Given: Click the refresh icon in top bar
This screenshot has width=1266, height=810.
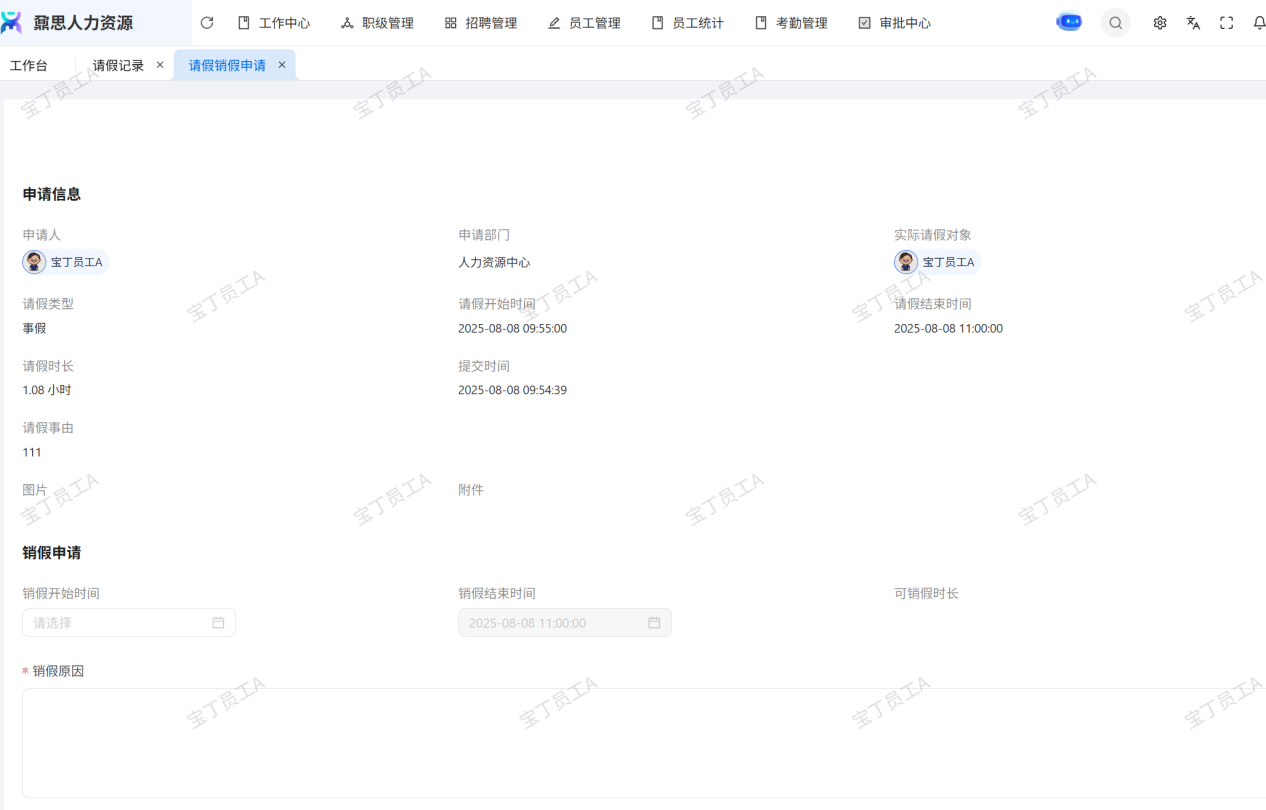Looking at the screenshot, I should (207, 23).
